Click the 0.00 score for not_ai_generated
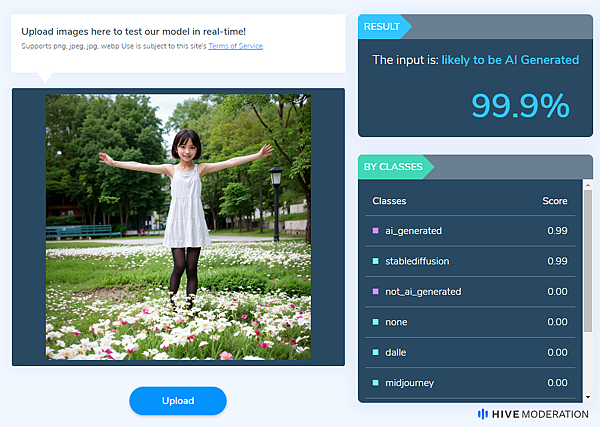 tap(557, 292)
